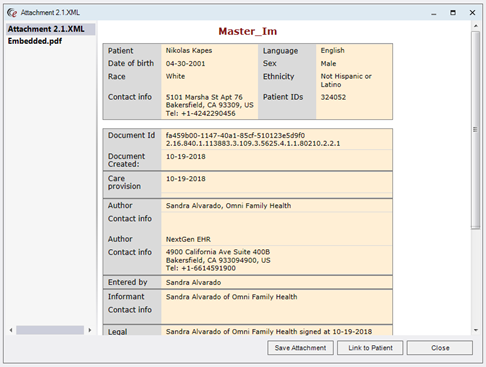Click Bakersfield, CA 93309, US patient address line

(x=210, y=105)
